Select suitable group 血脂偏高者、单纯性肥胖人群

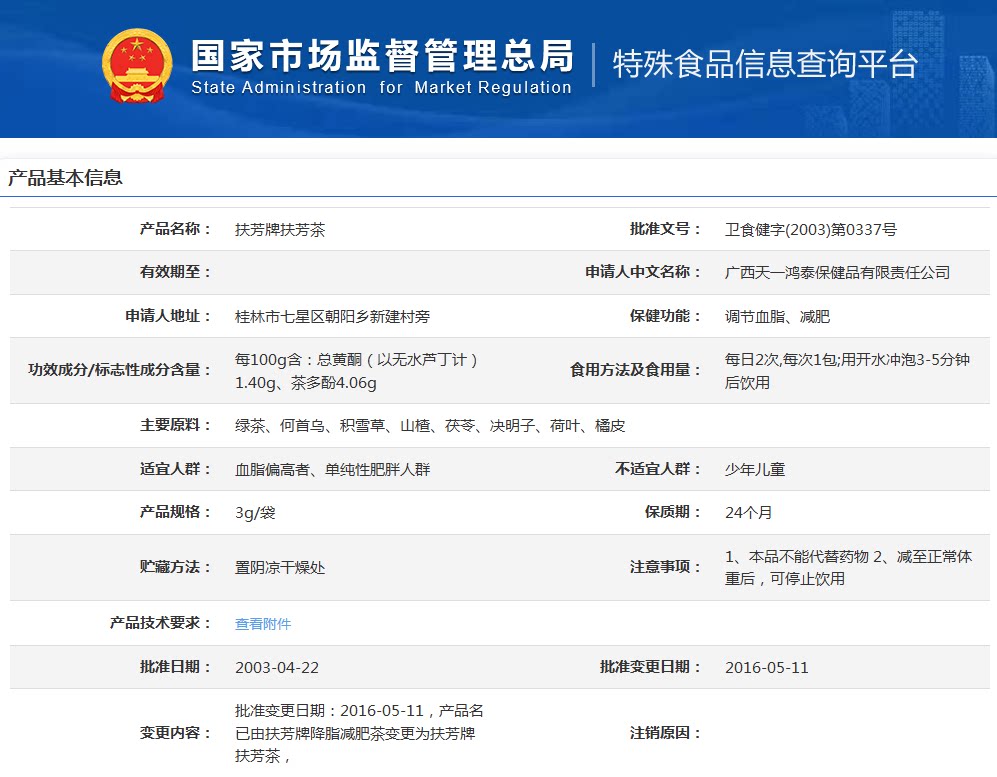tap(333, 469)
